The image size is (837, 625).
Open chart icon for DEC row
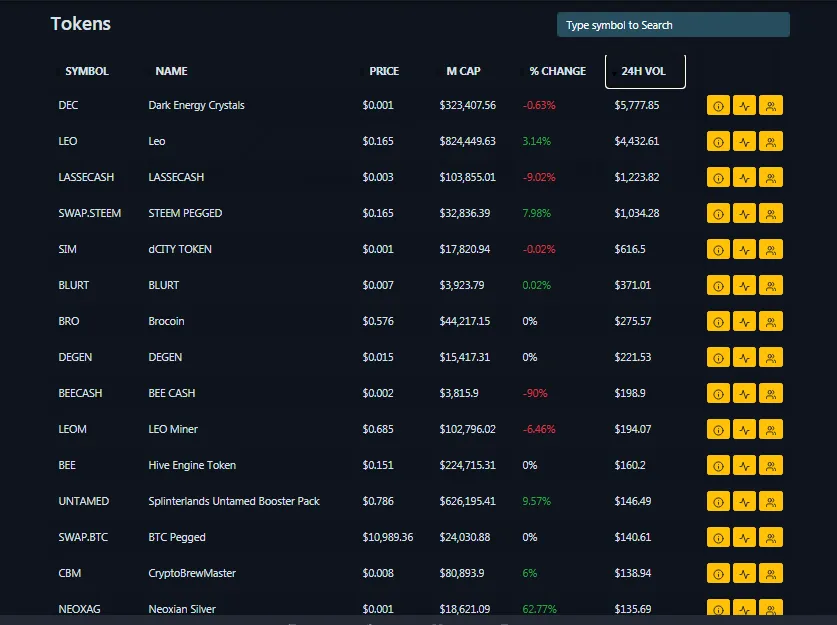click(744, 105)
